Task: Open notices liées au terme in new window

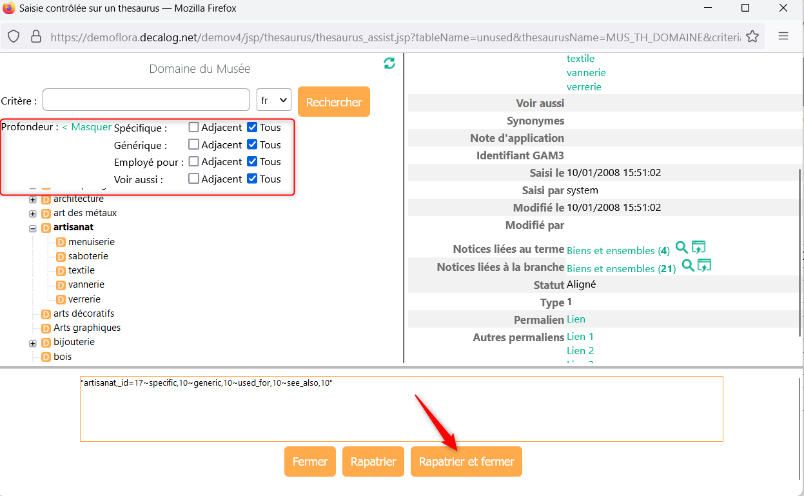Action: point(699,248)
